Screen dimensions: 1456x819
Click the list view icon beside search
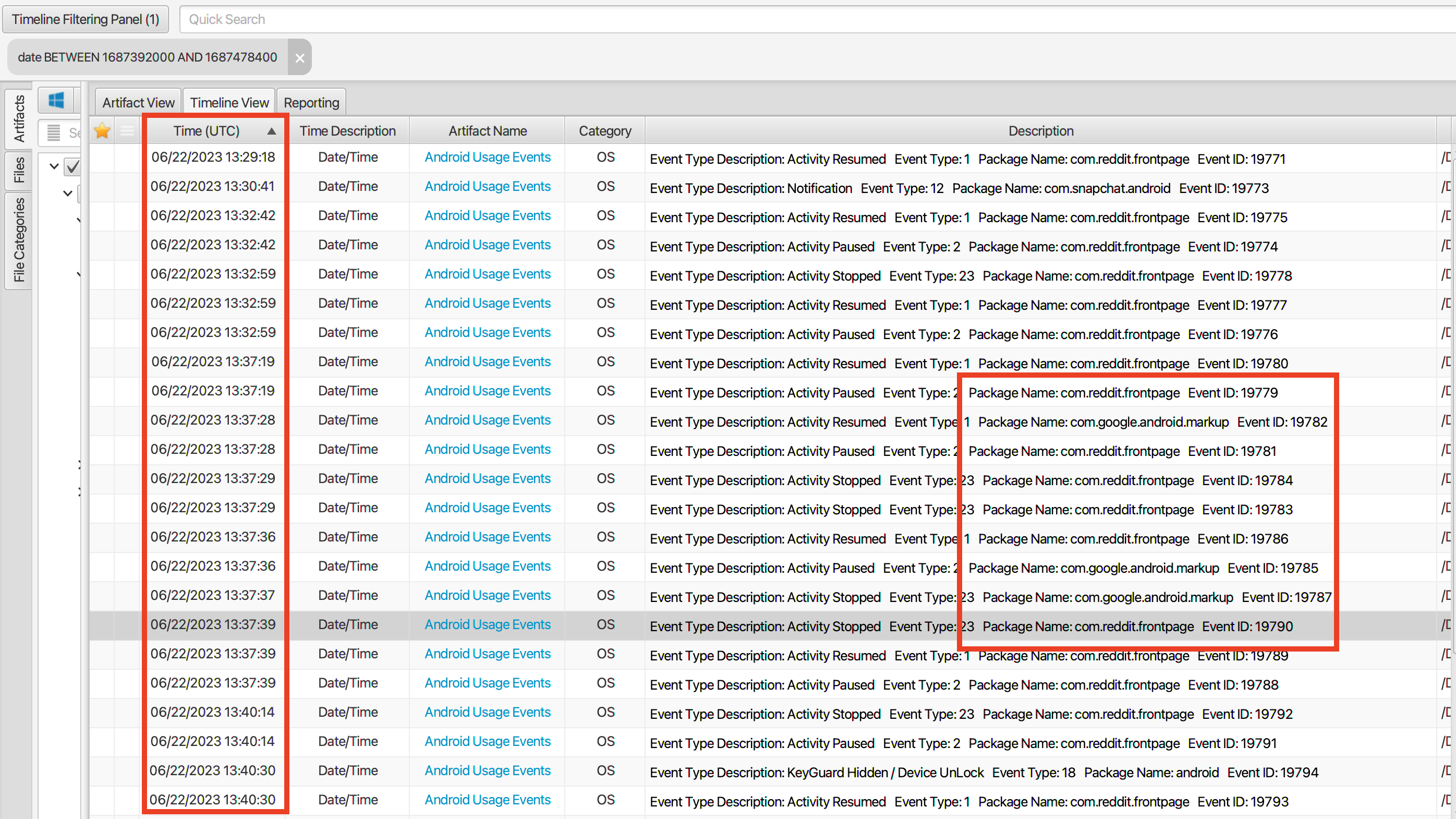point(54,133)
